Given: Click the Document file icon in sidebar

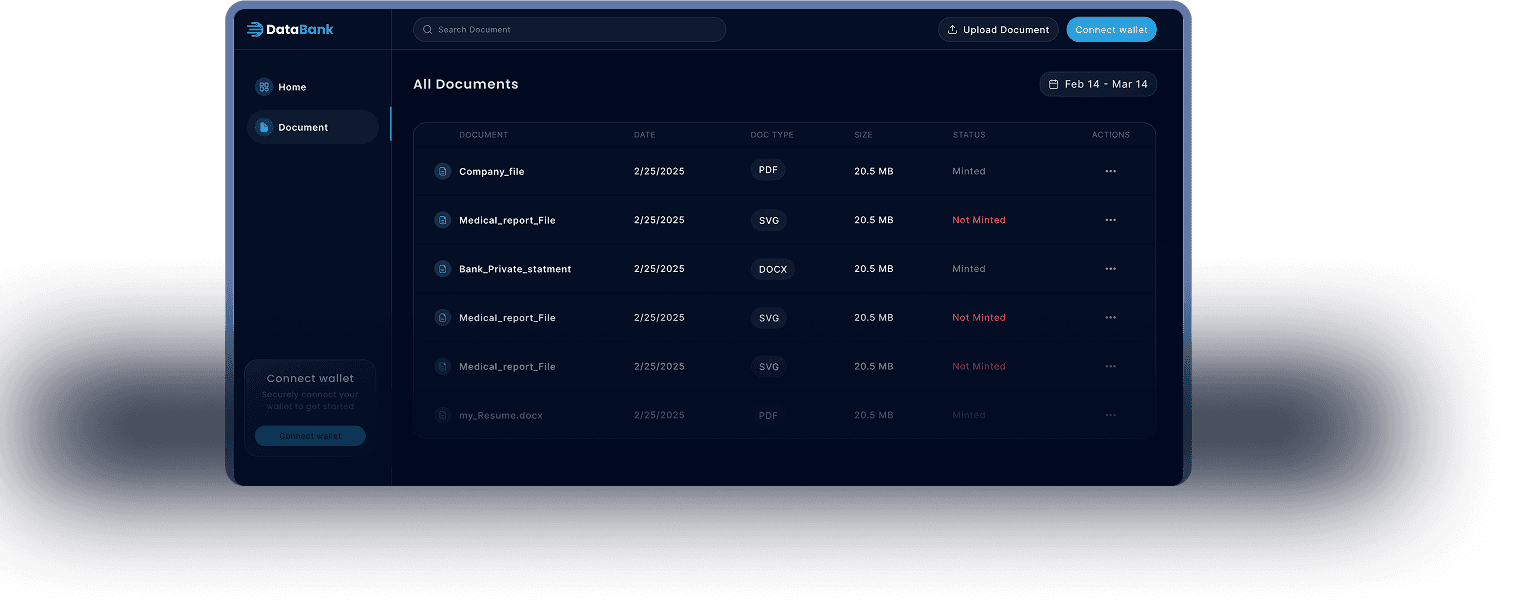Looking at the screenshot, I should tap(264, 127).
